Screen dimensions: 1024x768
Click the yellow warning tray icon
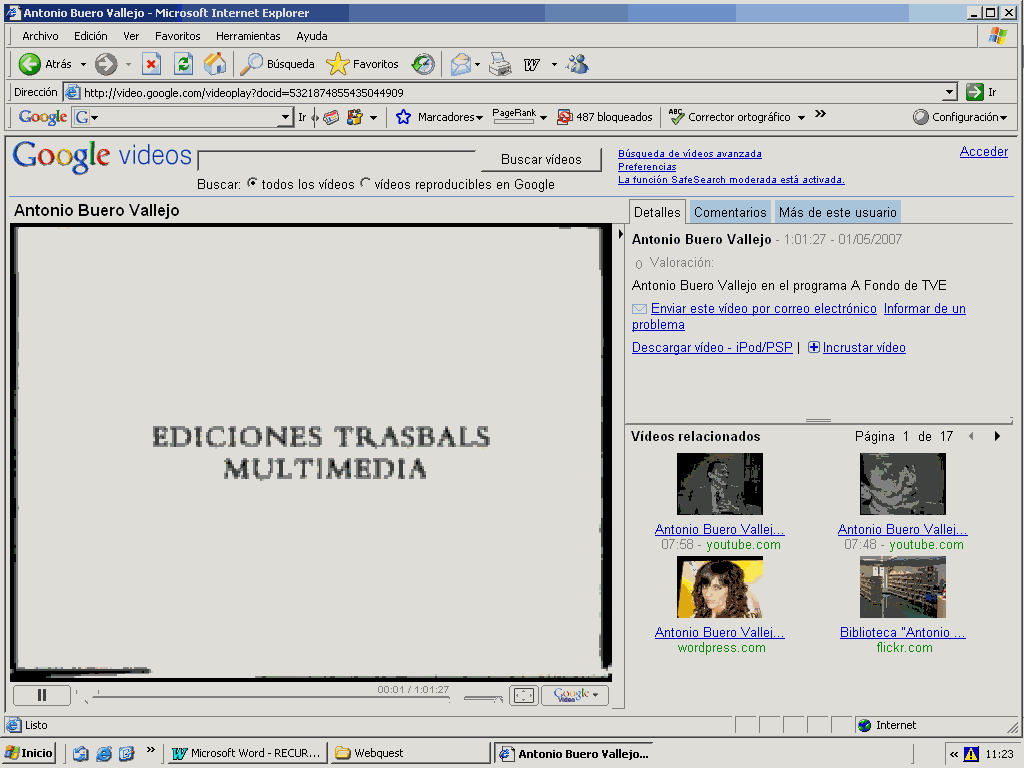971,754
